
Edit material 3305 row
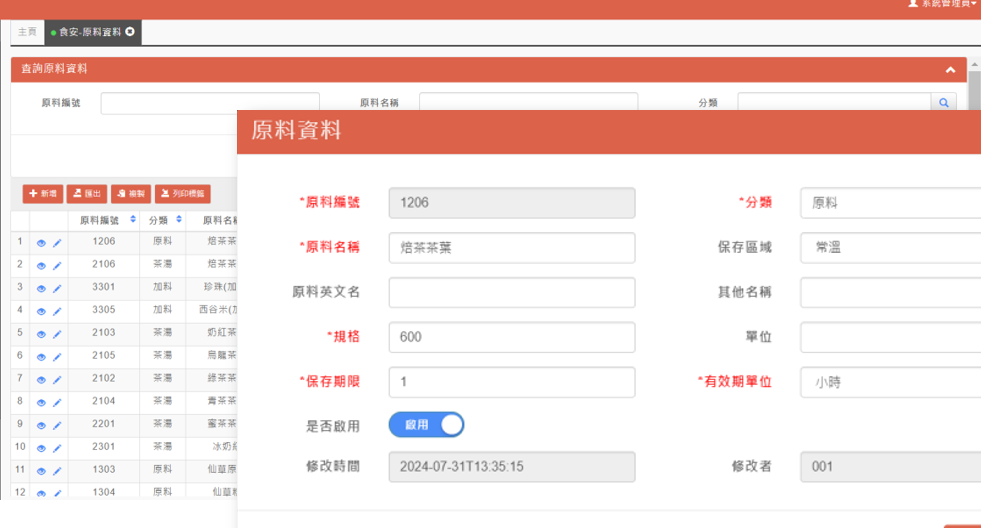(57, 312)
